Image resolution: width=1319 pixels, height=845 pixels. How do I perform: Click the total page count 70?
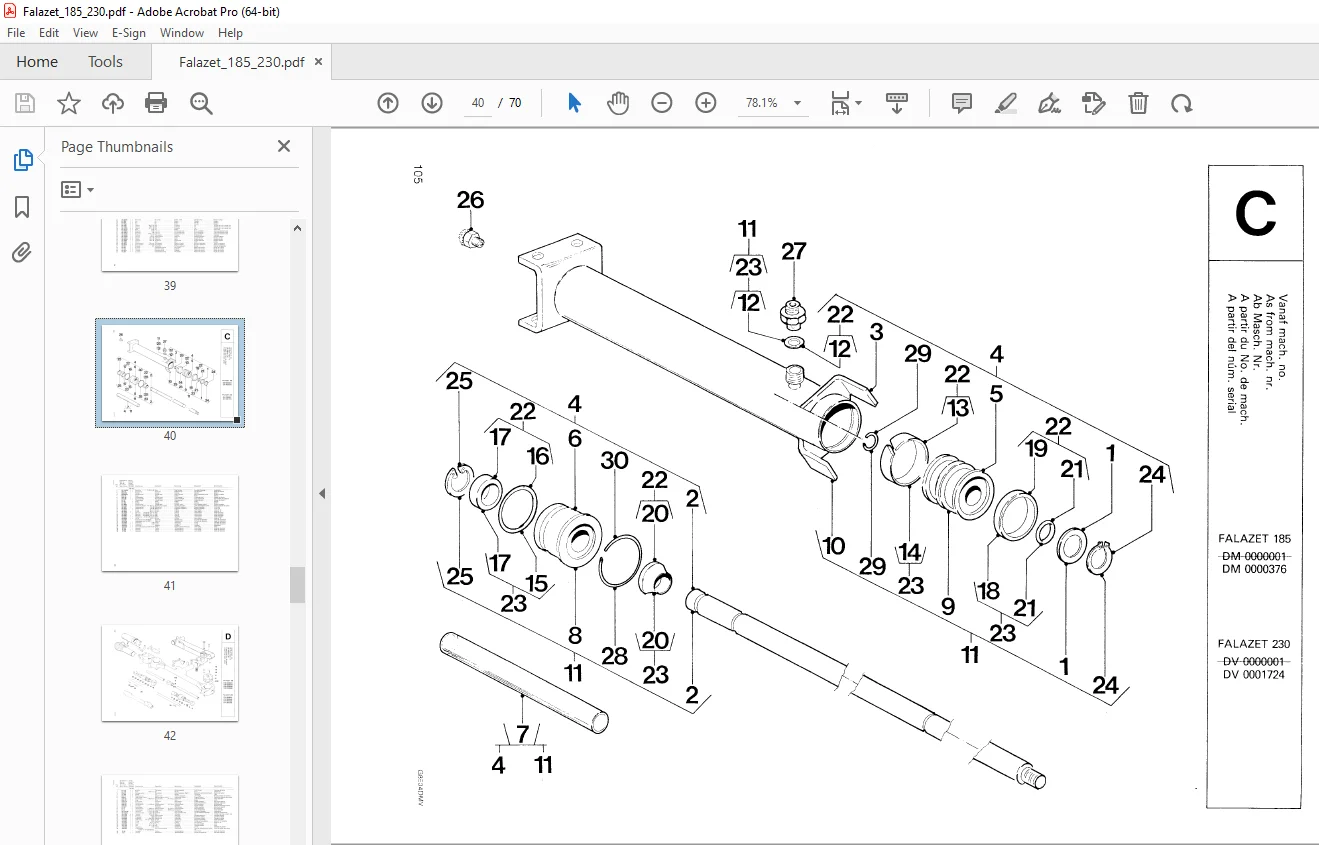tap(515, 103)
